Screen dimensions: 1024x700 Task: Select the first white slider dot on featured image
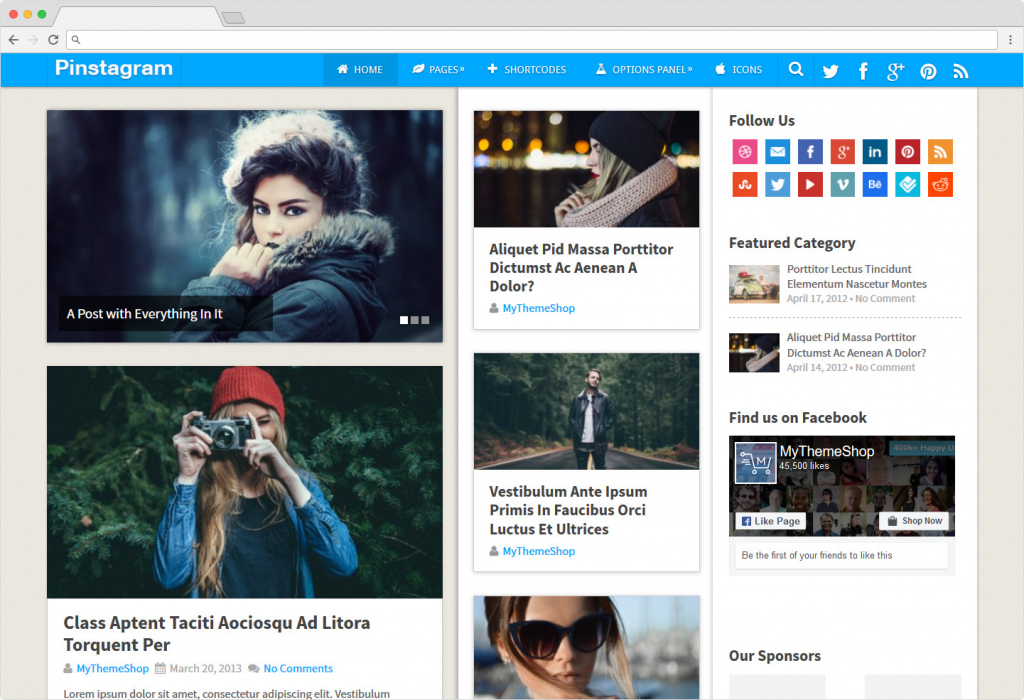pyautogui.click(x=404, y=320)
